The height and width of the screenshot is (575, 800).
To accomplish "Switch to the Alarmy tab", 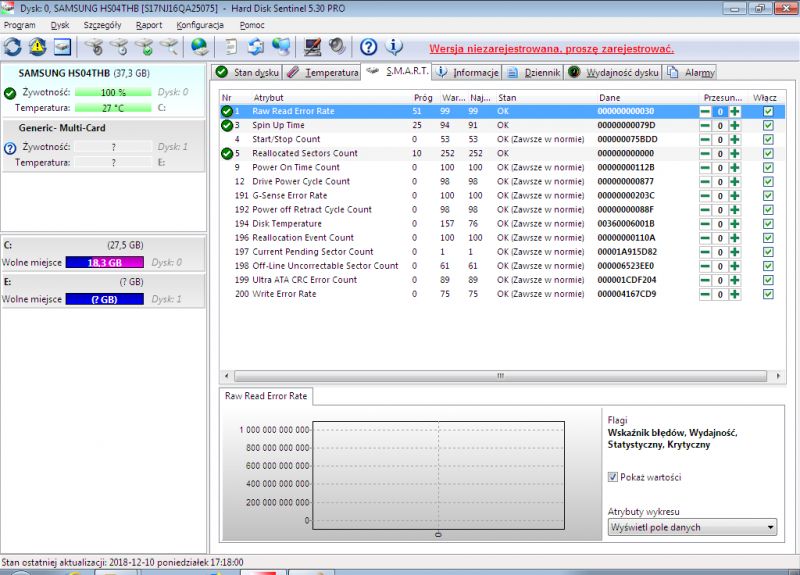I will pos(690,72).
